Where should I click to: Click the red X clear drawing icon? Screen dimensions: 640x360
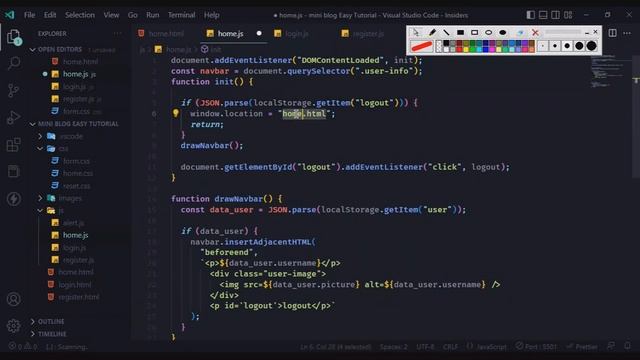coord(535,32)
